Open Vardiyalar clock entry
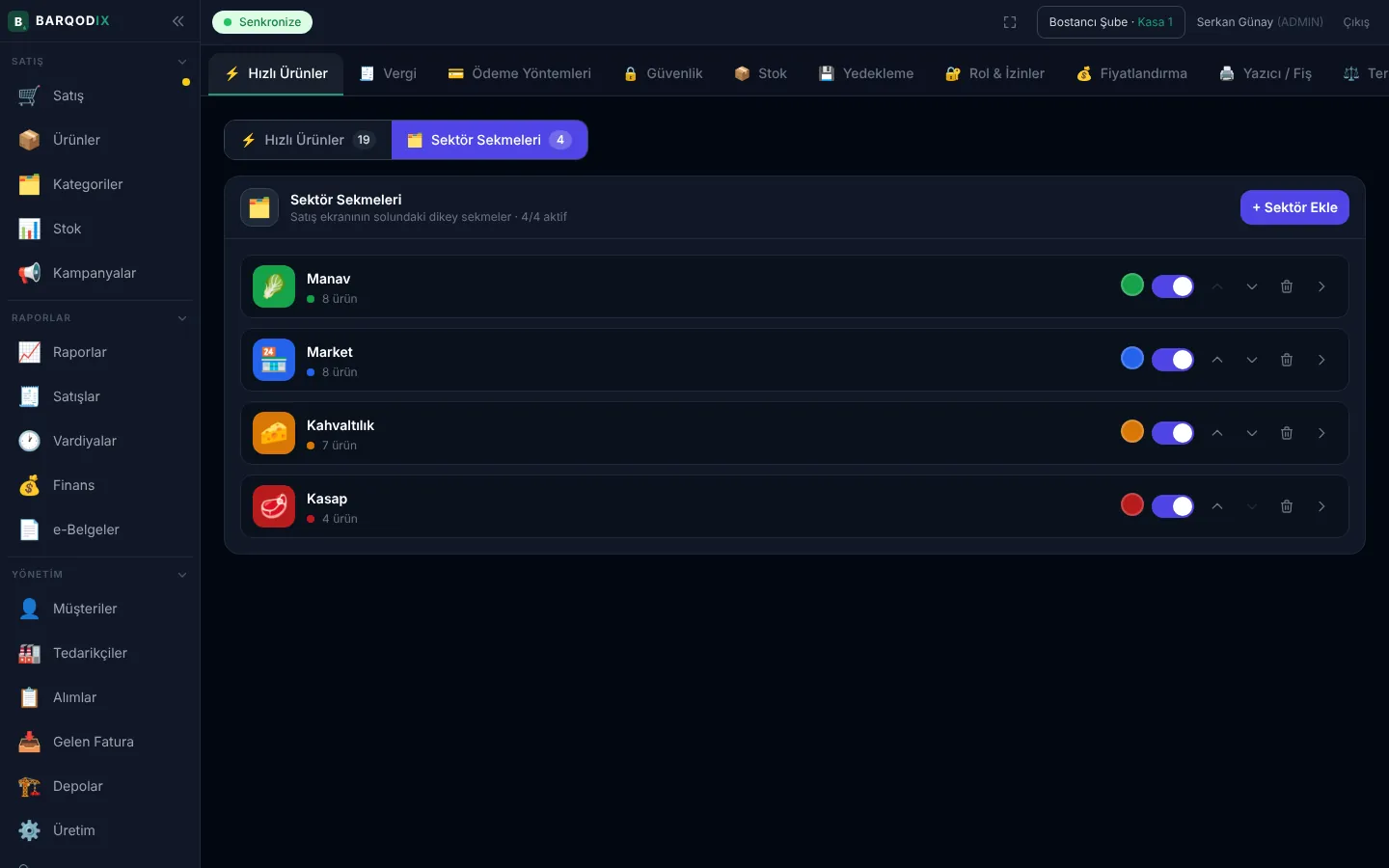Viewport: 1389px width, 868px height. tap(100, 441)
